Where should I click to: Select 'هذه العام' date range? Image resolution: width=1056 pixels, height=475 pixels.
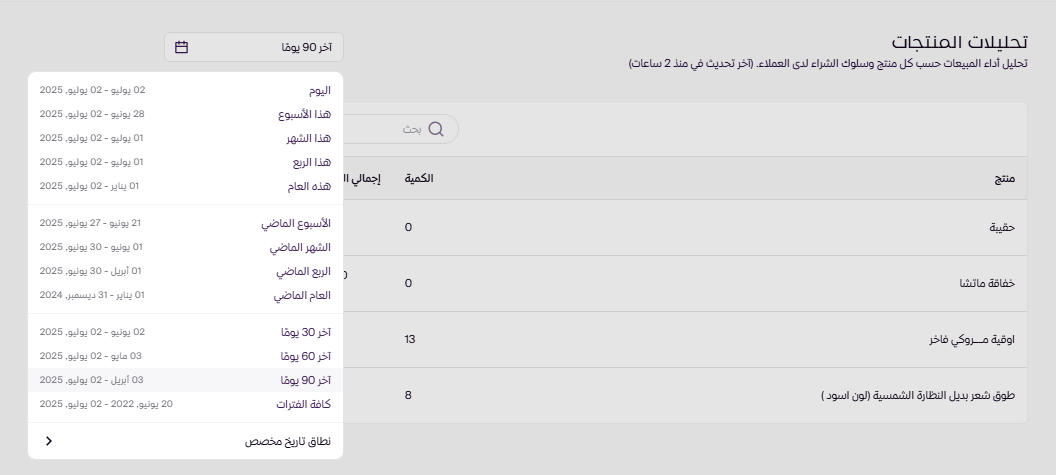point(185,186)
